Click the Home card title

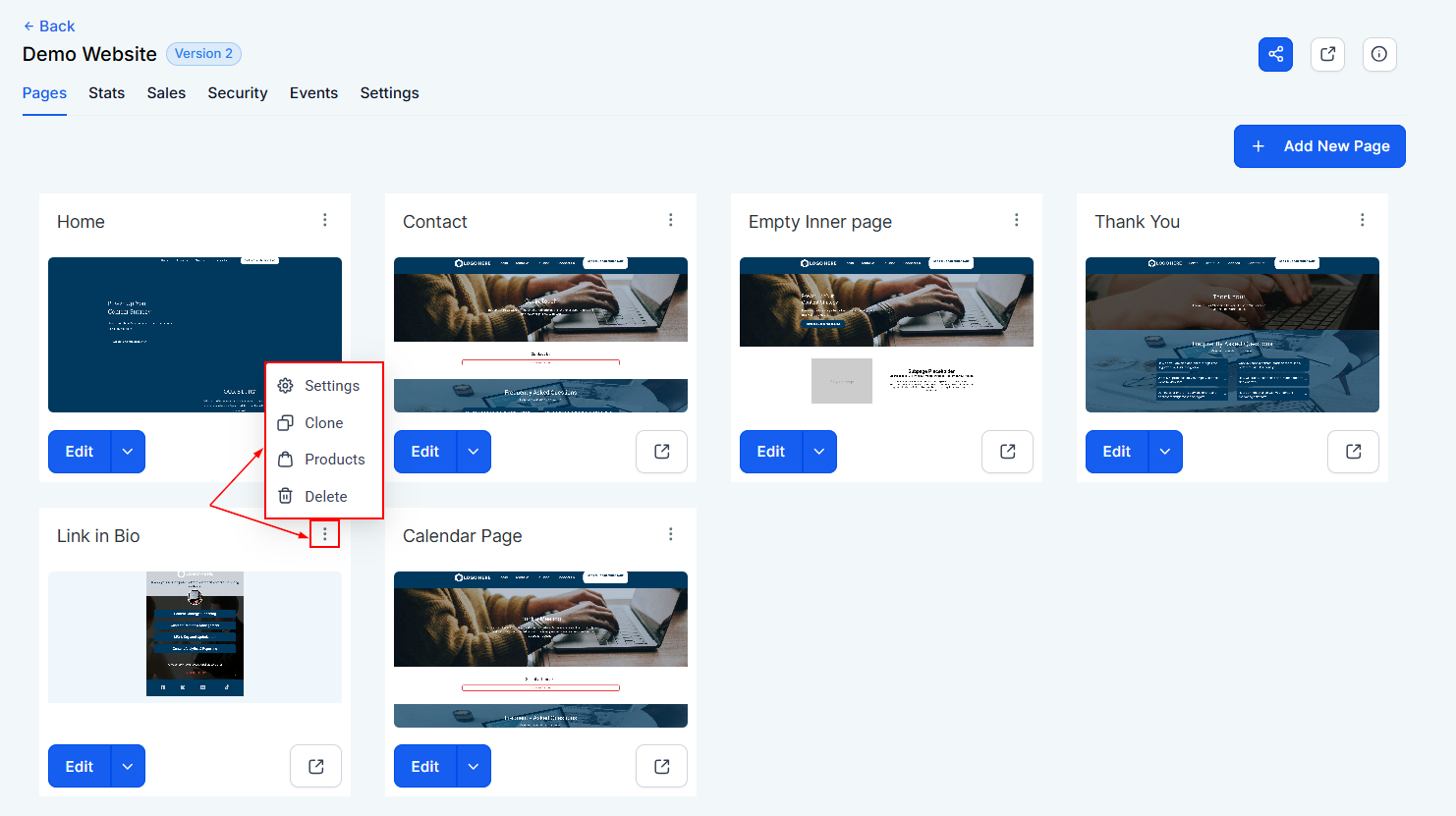coord(81,222)
